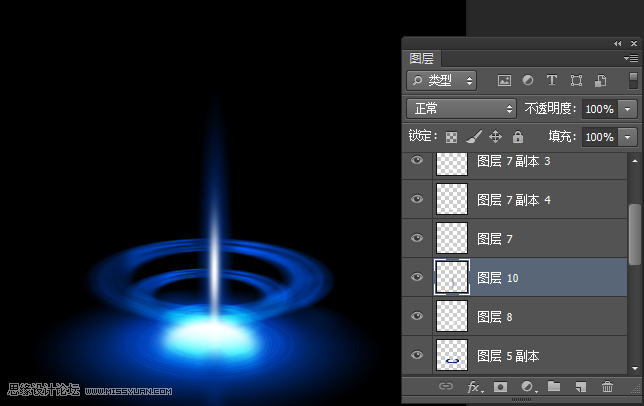The image size is (644, 406).
Task: Open the 填充 fill slider arrow
Action: 628,137
